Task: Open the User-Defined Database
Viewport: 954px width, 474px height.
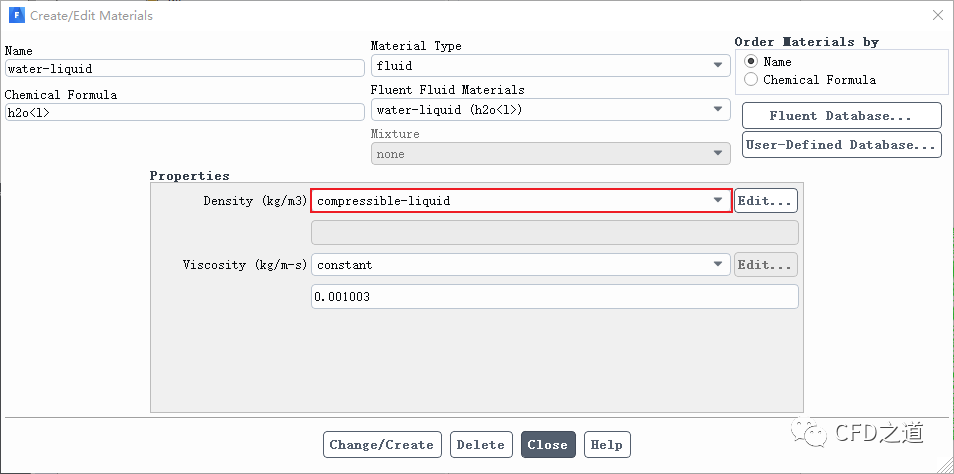Action: [841, 145]
